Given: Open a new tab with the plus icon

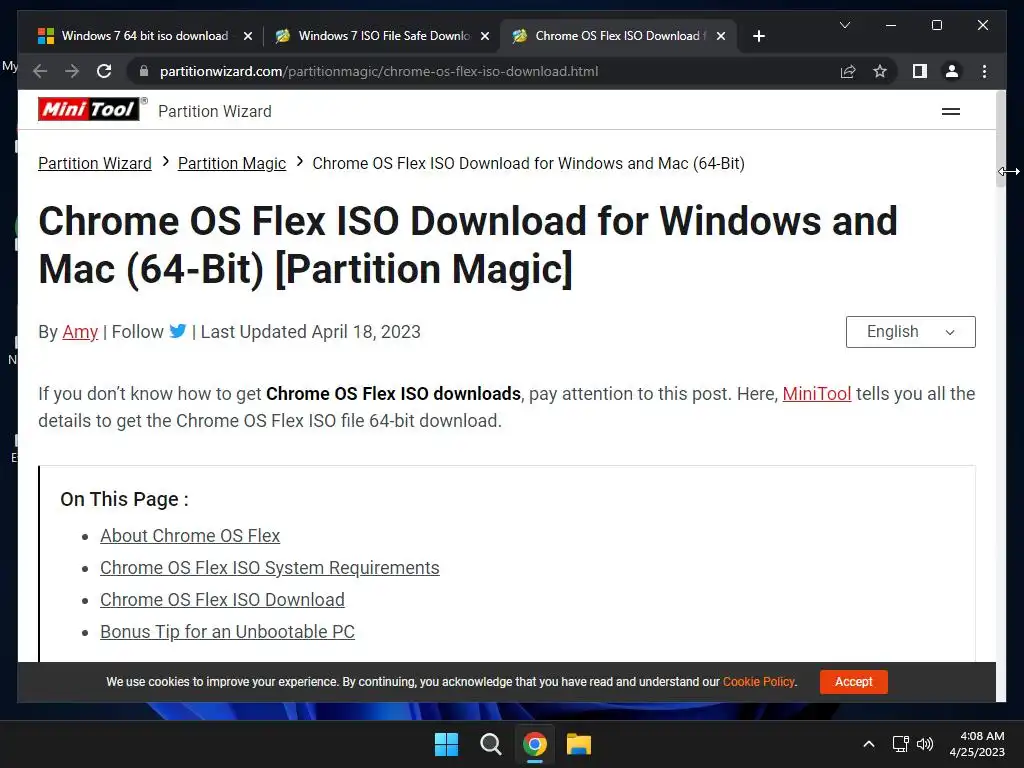Looking at the screenshot, I should (x=758, y=36).
